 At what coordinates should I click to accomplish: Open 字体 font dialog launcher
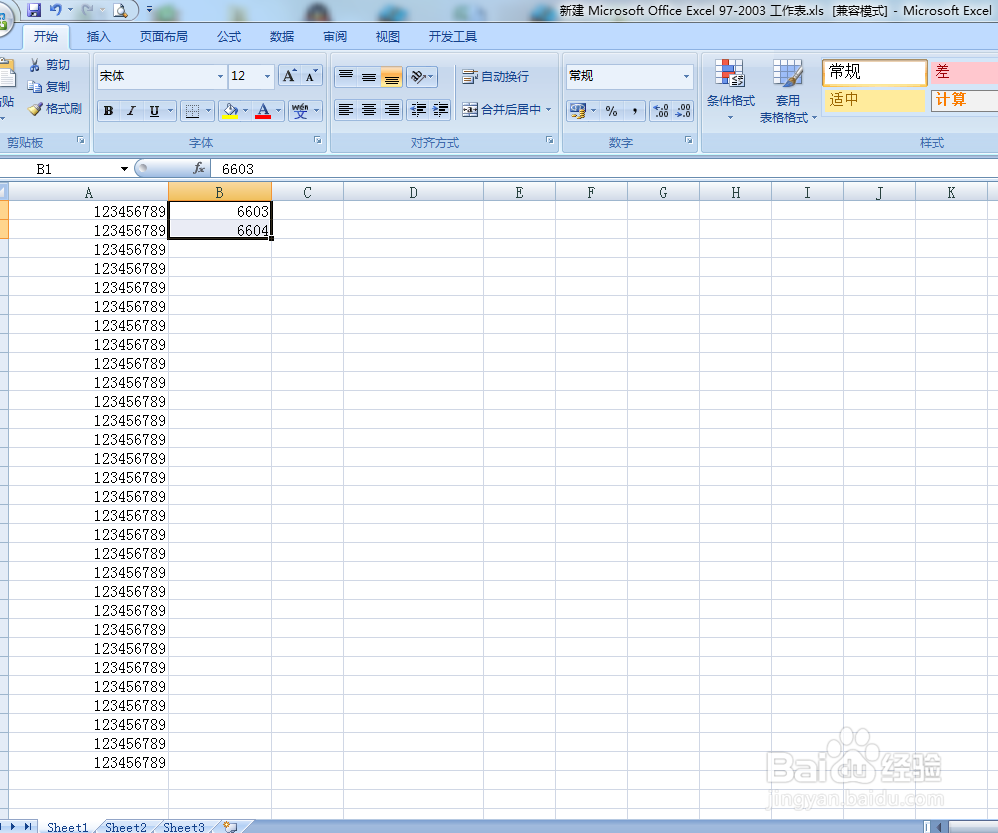click(x=318, y=141)
